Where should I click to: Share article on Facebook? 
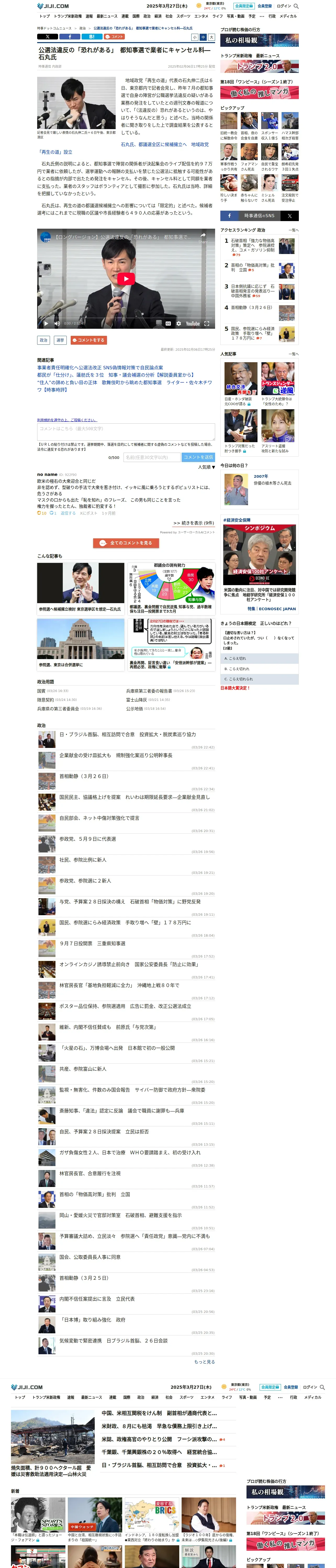click(70, 37)
